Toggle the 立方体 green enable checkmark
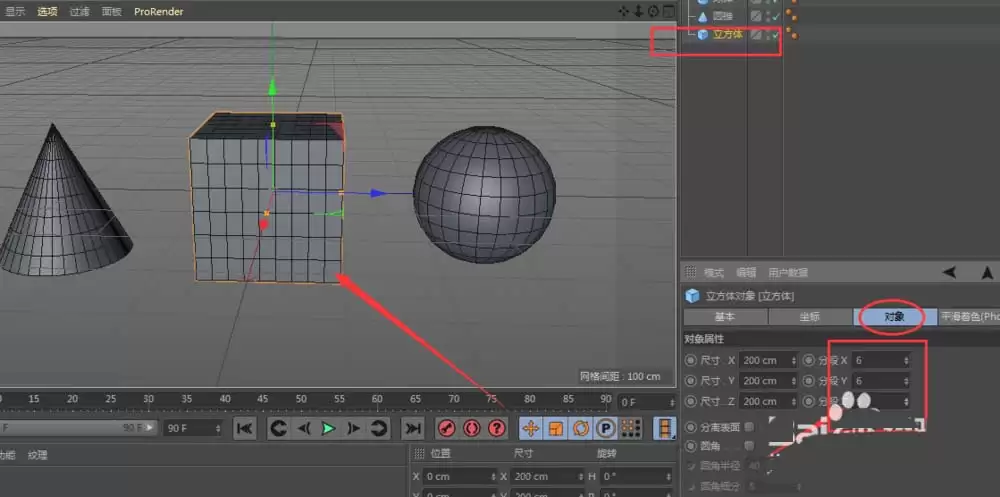The height and width of the screenshot is (497, 1000). [772, 34]
